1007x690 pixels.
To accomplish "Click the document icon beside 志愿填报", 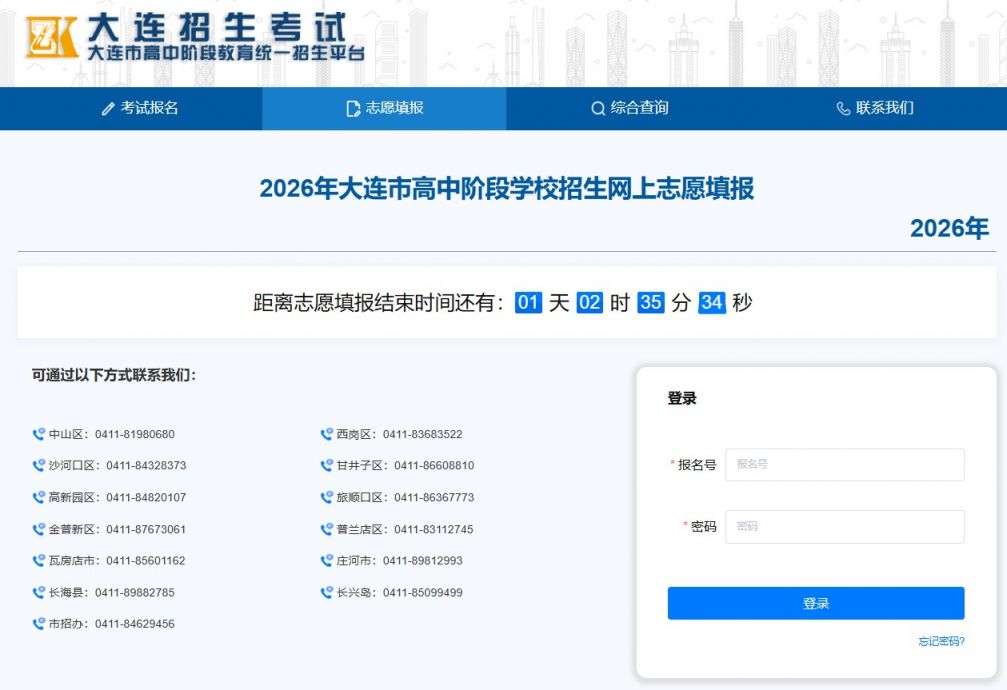I will pos(353,109).
